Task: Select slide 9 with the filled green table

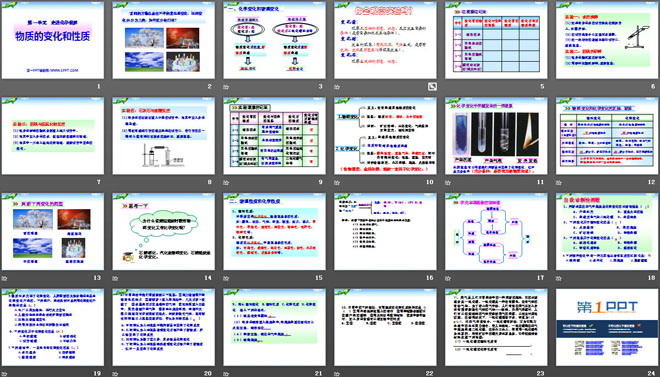Action: click(274, 136)
